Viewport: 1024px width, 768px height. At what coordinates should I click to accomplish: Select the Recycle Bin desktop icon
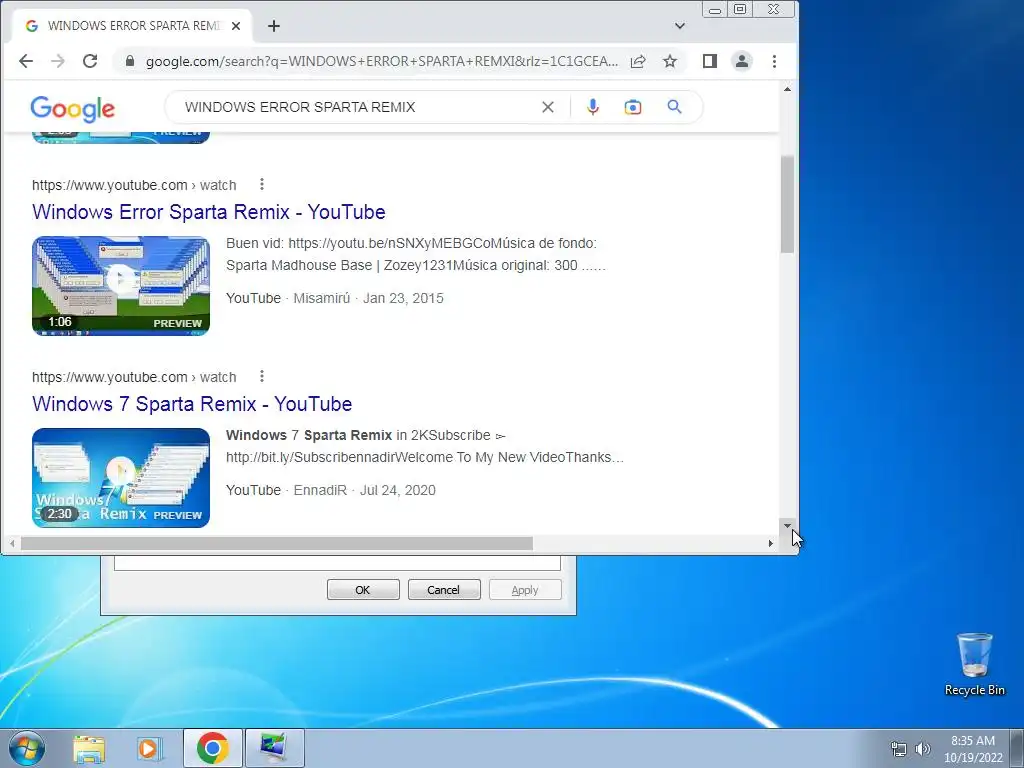[x=974, y=665]
